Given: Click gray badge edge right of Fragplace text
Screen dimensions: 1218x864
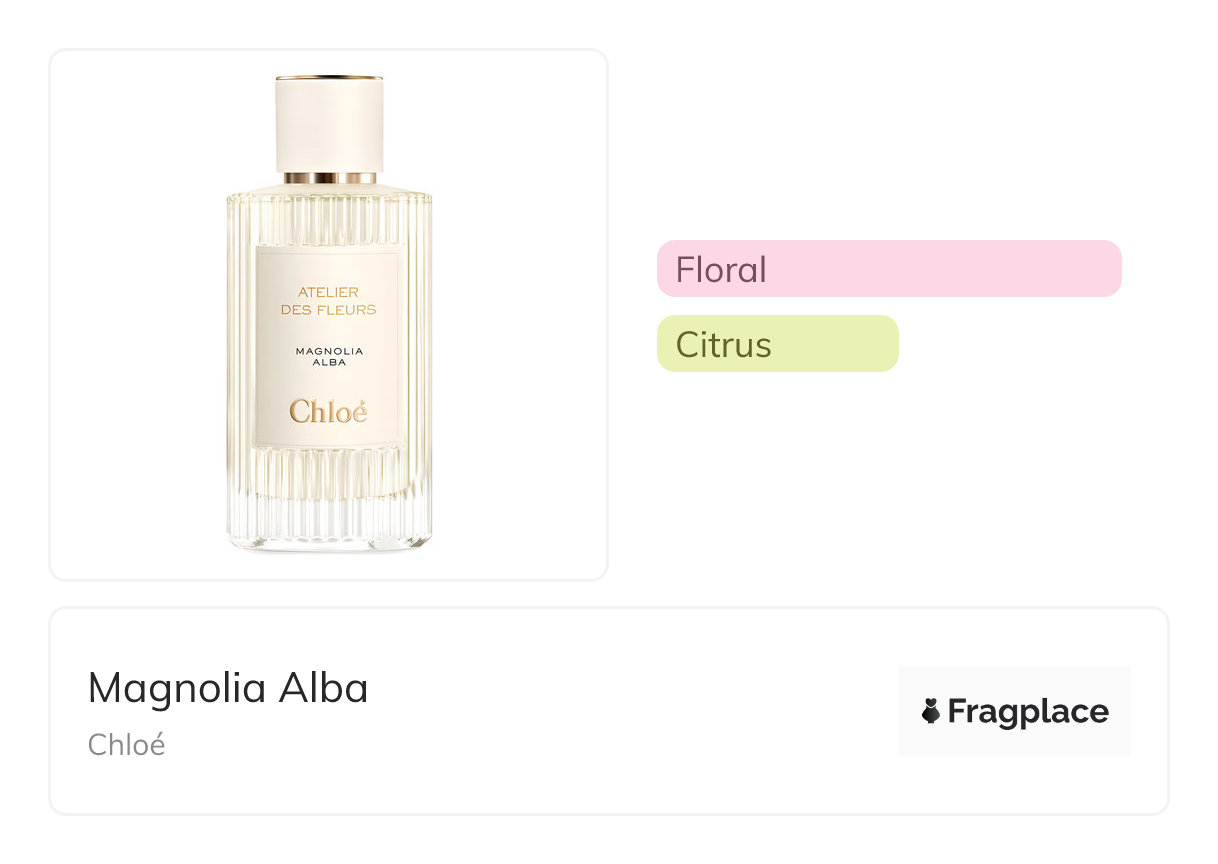Looking at the screenshot, I should click(x=1121, y=711).
